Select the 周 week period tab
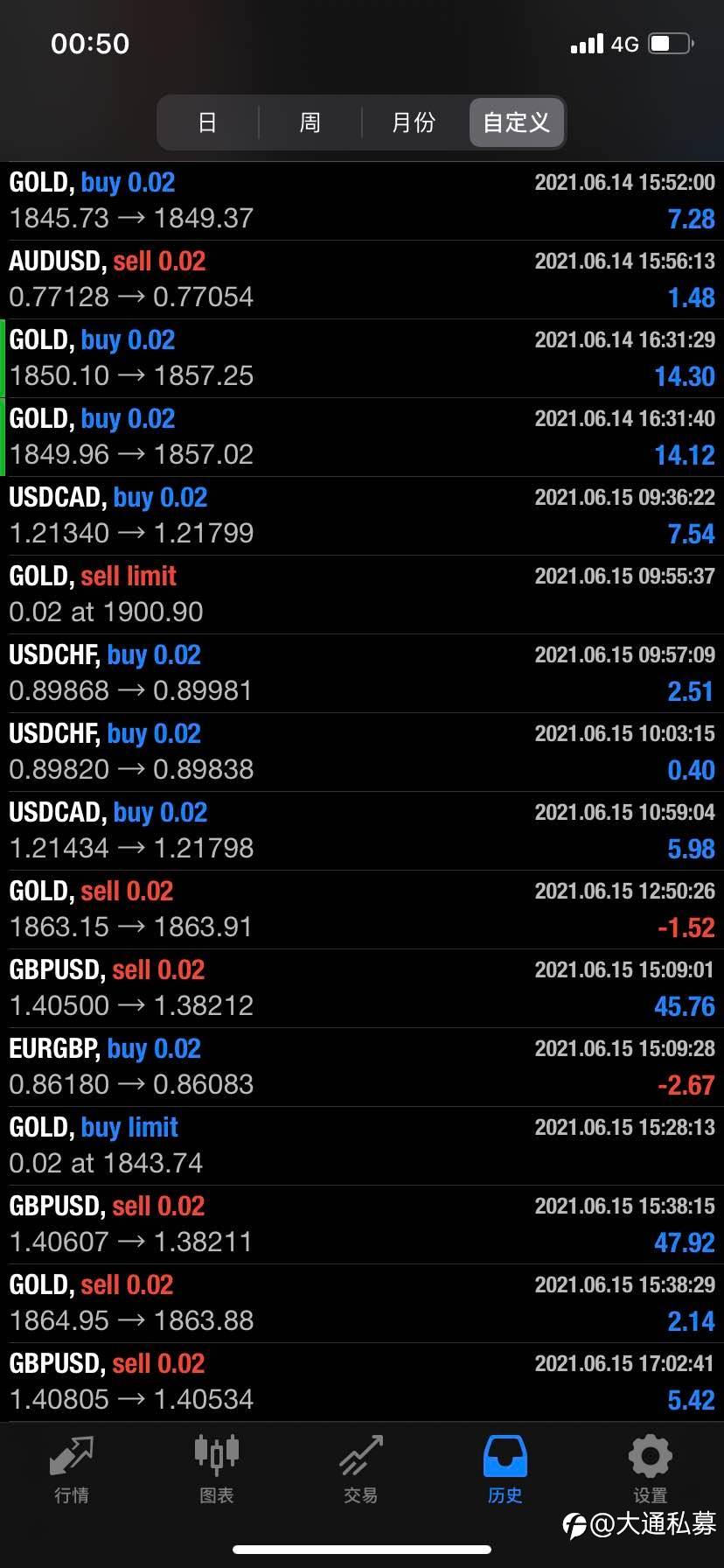This screenshot has height=1568, width=724. [310, 122]
